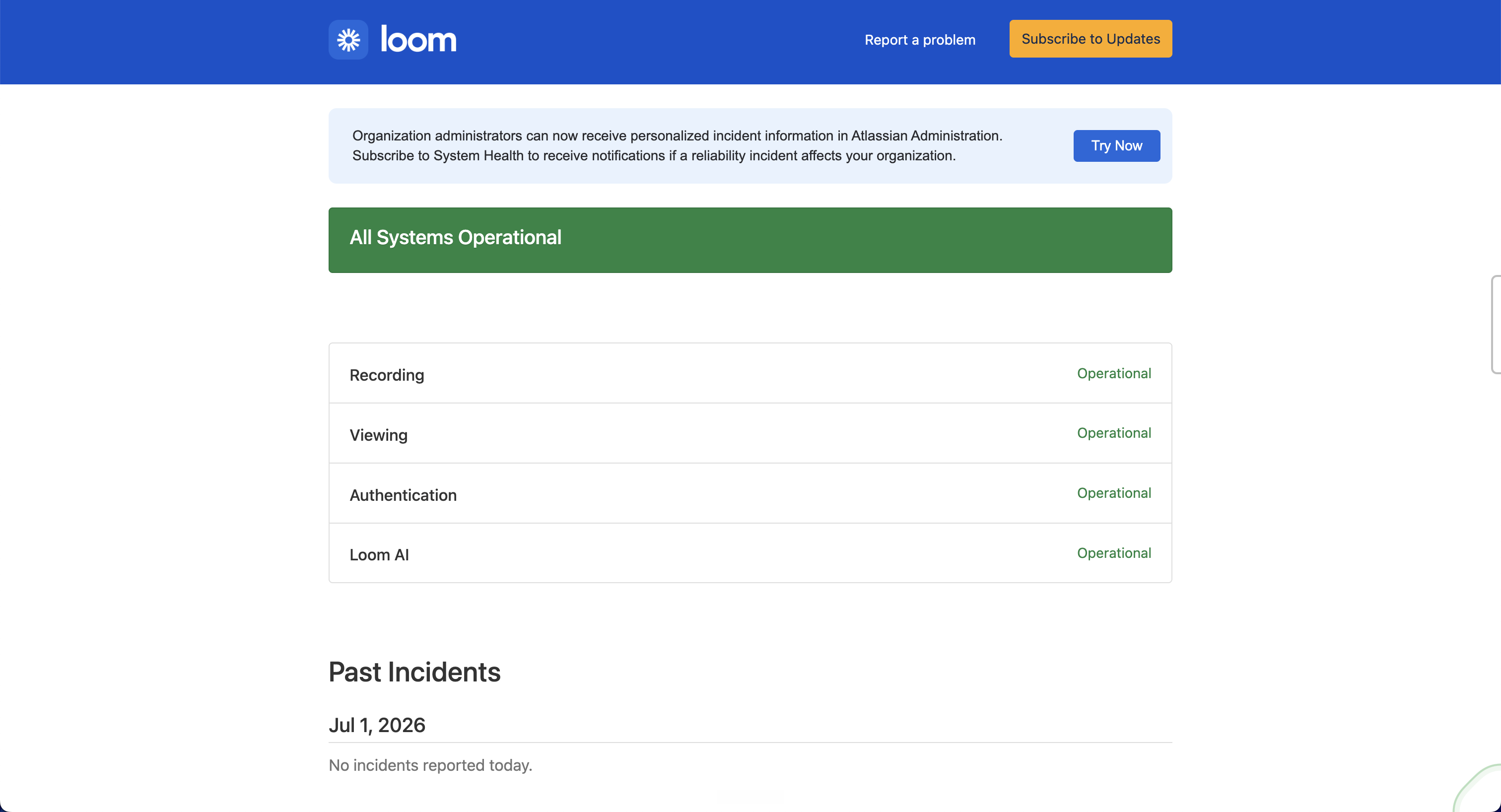Click the Past Incidents heading
The image size is (1501, 812).
tap(414, 672)
